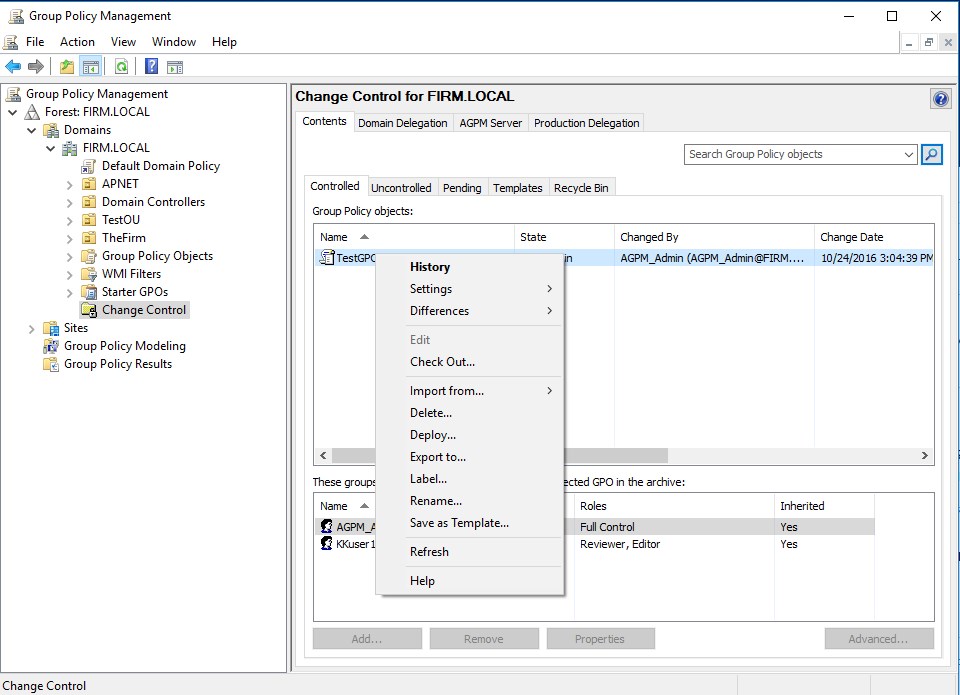The image size is (960, 695).
Task: Click the search magnifier button
Action: pos(932,154)
